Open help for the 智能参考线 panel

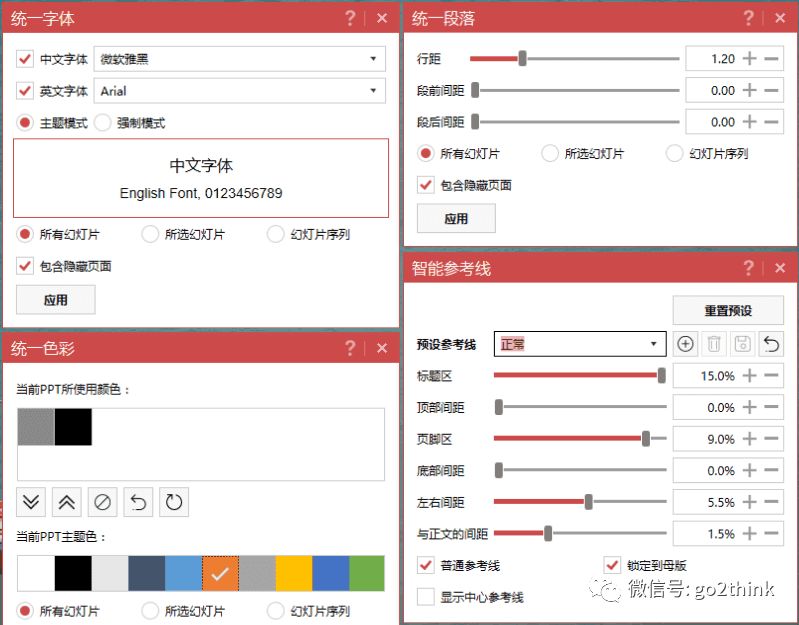click(x=748, y=267)
